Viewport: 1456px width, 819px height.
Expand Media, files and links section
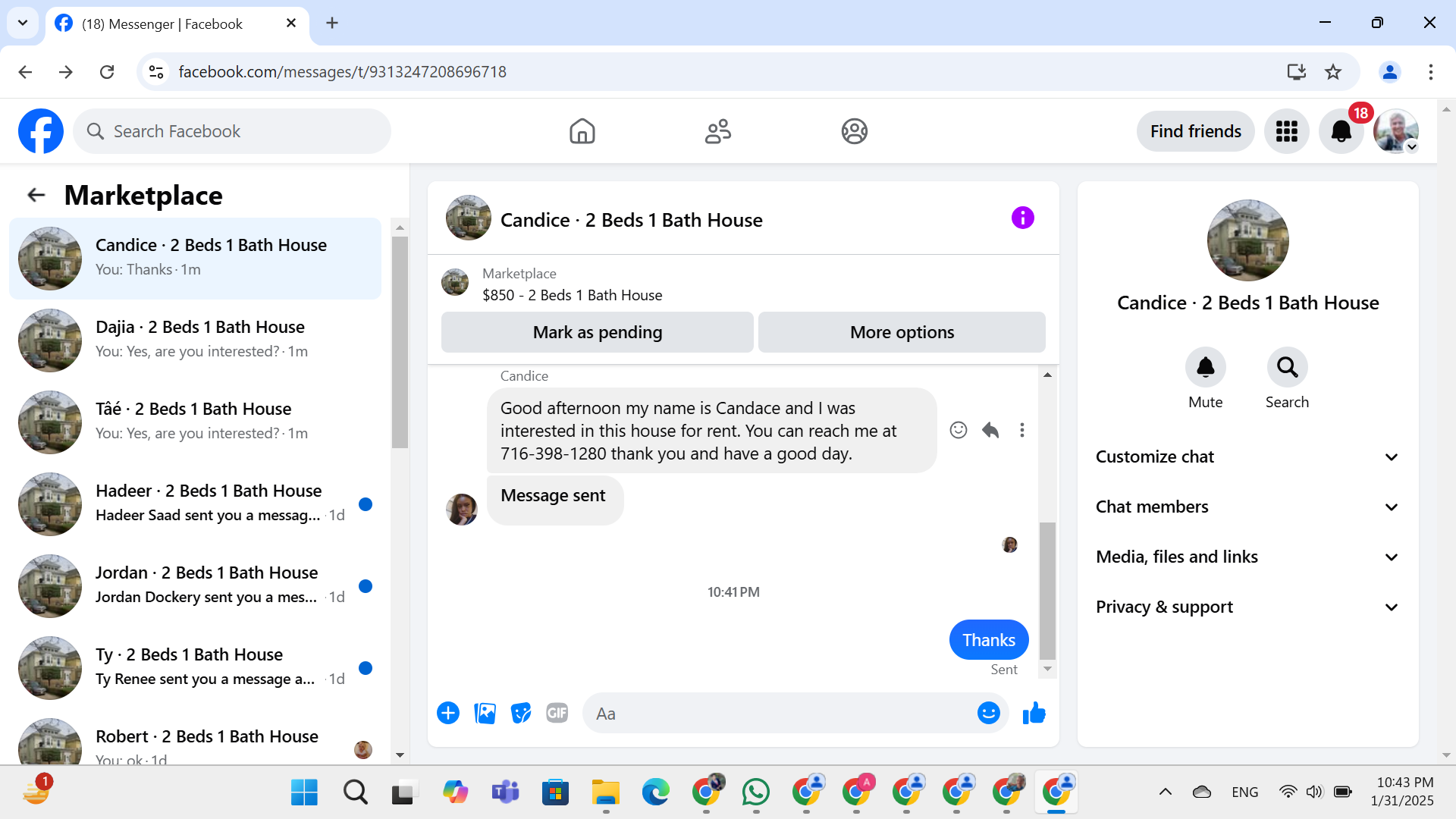point(1247,557)
